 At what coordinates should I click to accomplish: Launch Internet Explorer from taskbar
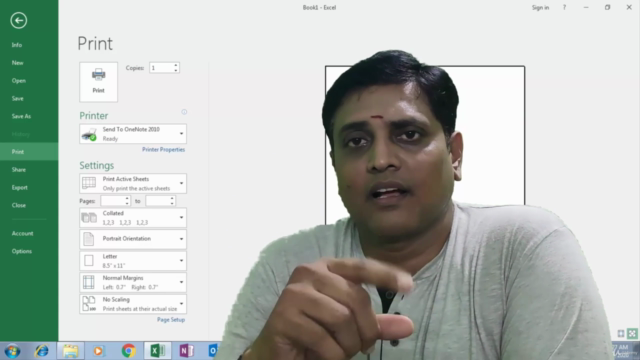click(42, 351)
